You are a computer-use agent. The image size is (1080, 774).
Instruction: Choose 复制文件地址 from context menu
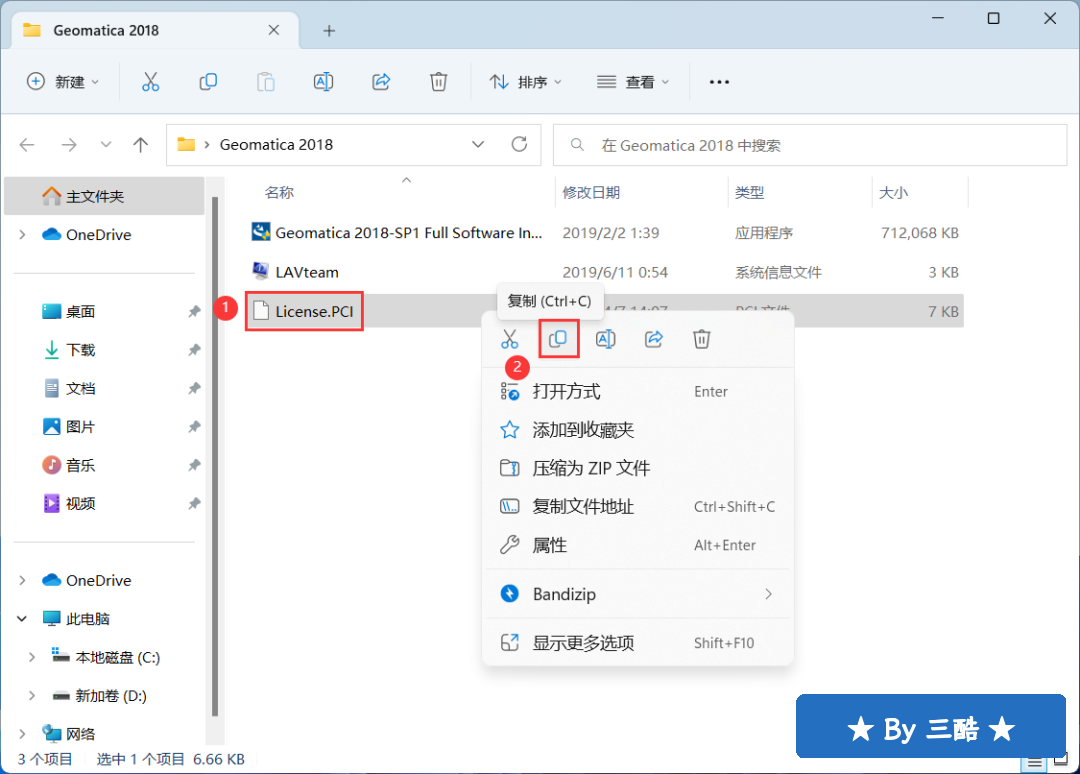click(x=638, y=507)
